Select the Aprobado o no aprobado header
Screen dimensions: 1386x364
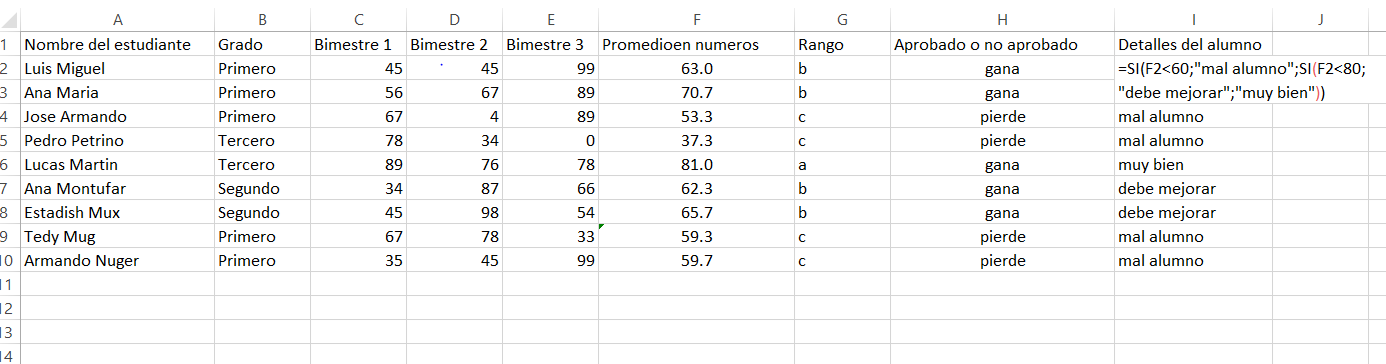click(1002, 45)
